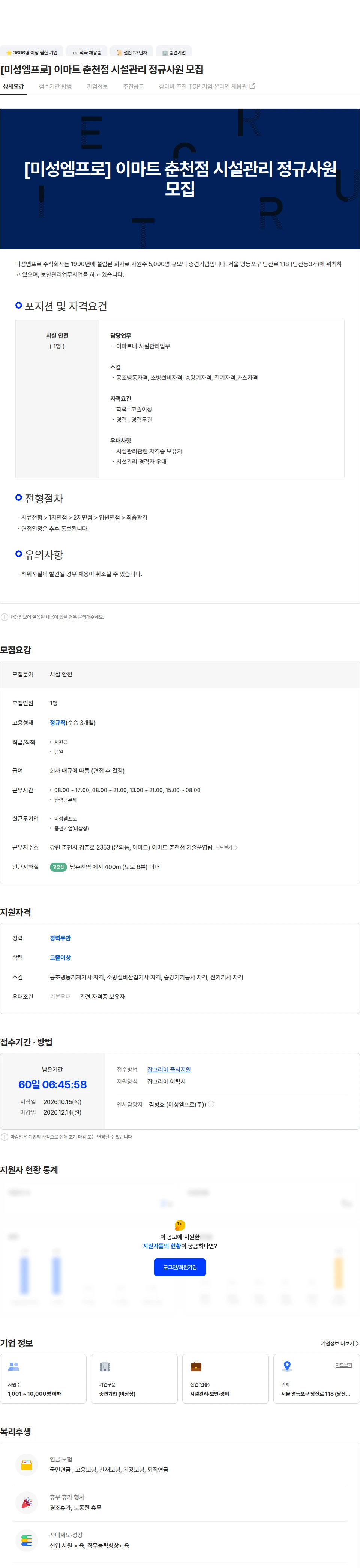360x1568 pixels.
Task: Click the blue banner with job title
Action: pos(180,179)
